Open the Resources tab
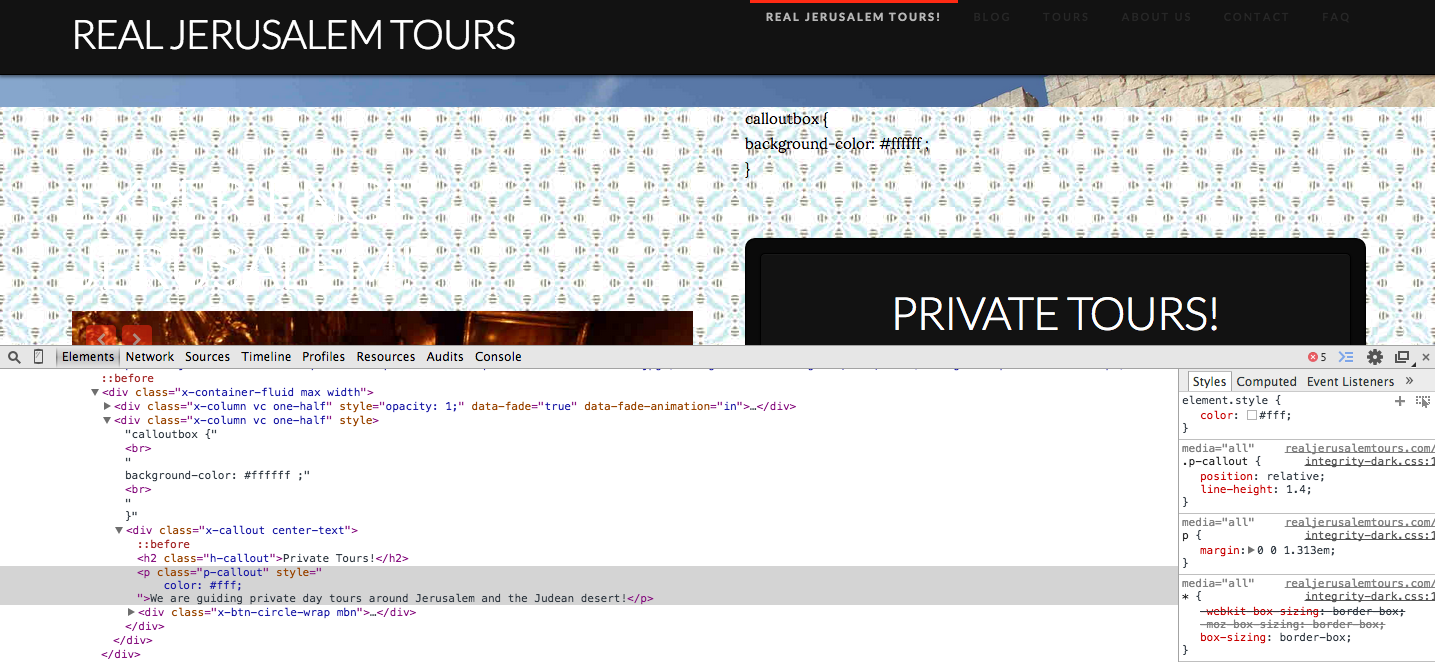1435x662 pixels. click(386, 357)
